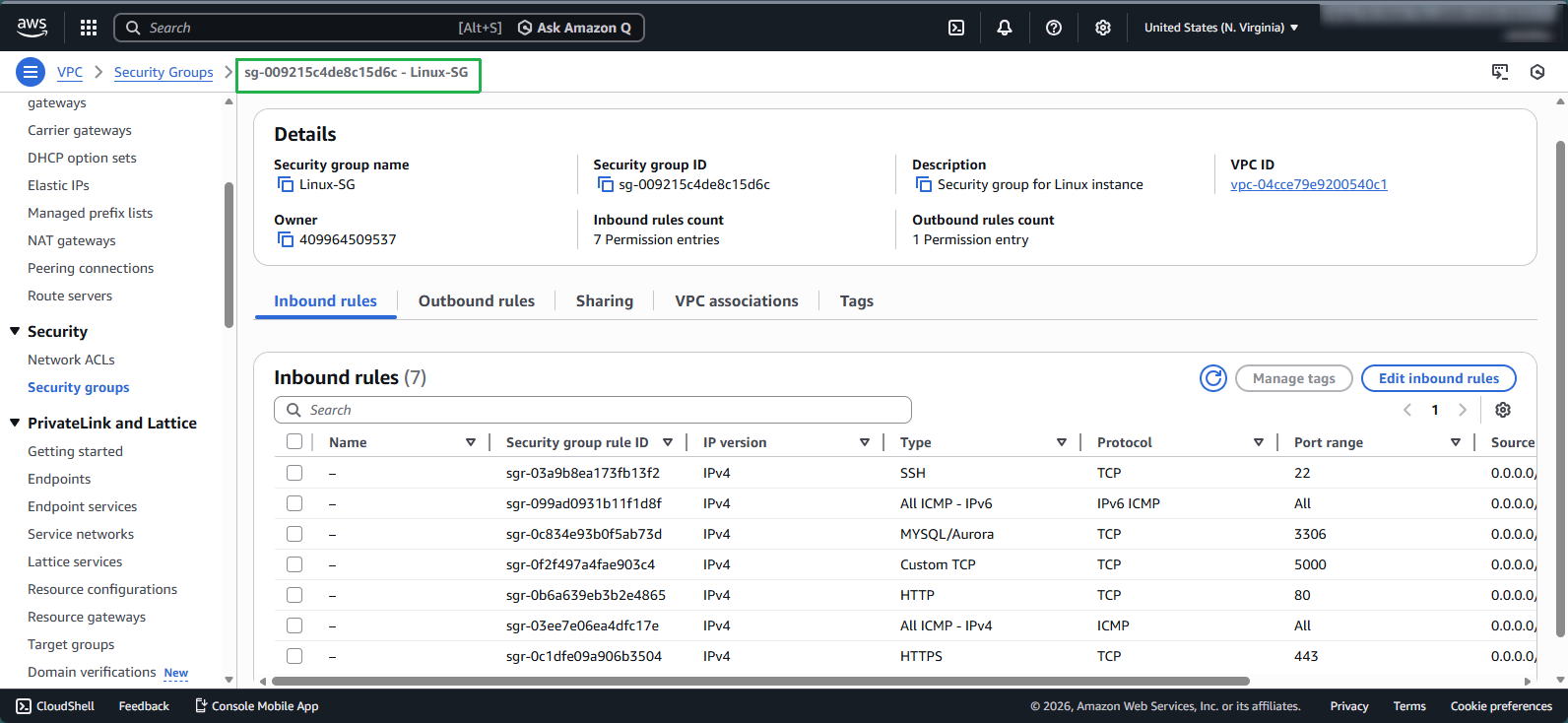Go to next page of inbound rules
Viewport: 1568px width, 723px height.
tap(1463, 410)
